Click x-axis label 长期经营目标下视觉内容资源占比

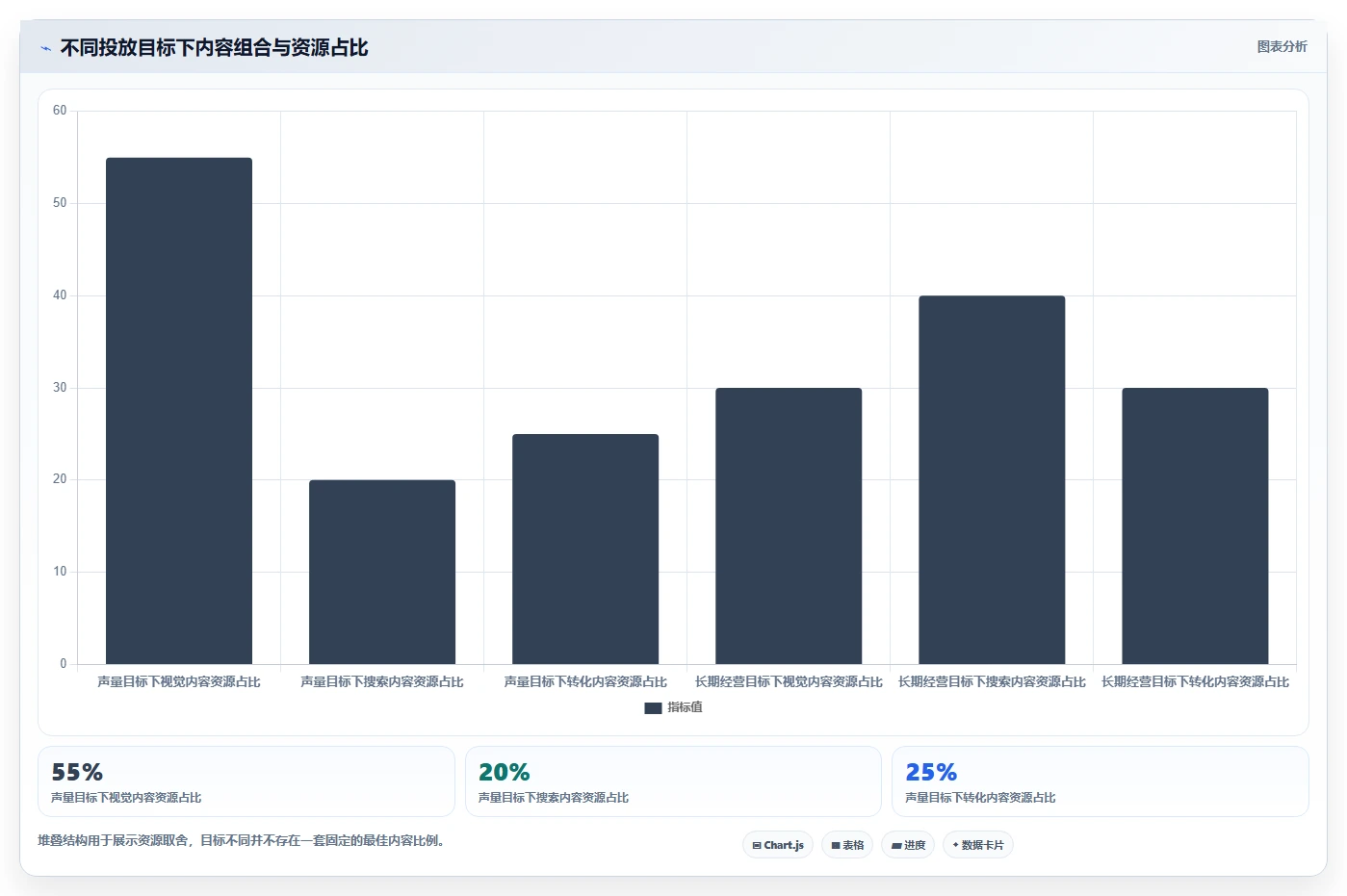tap(789, 681)
